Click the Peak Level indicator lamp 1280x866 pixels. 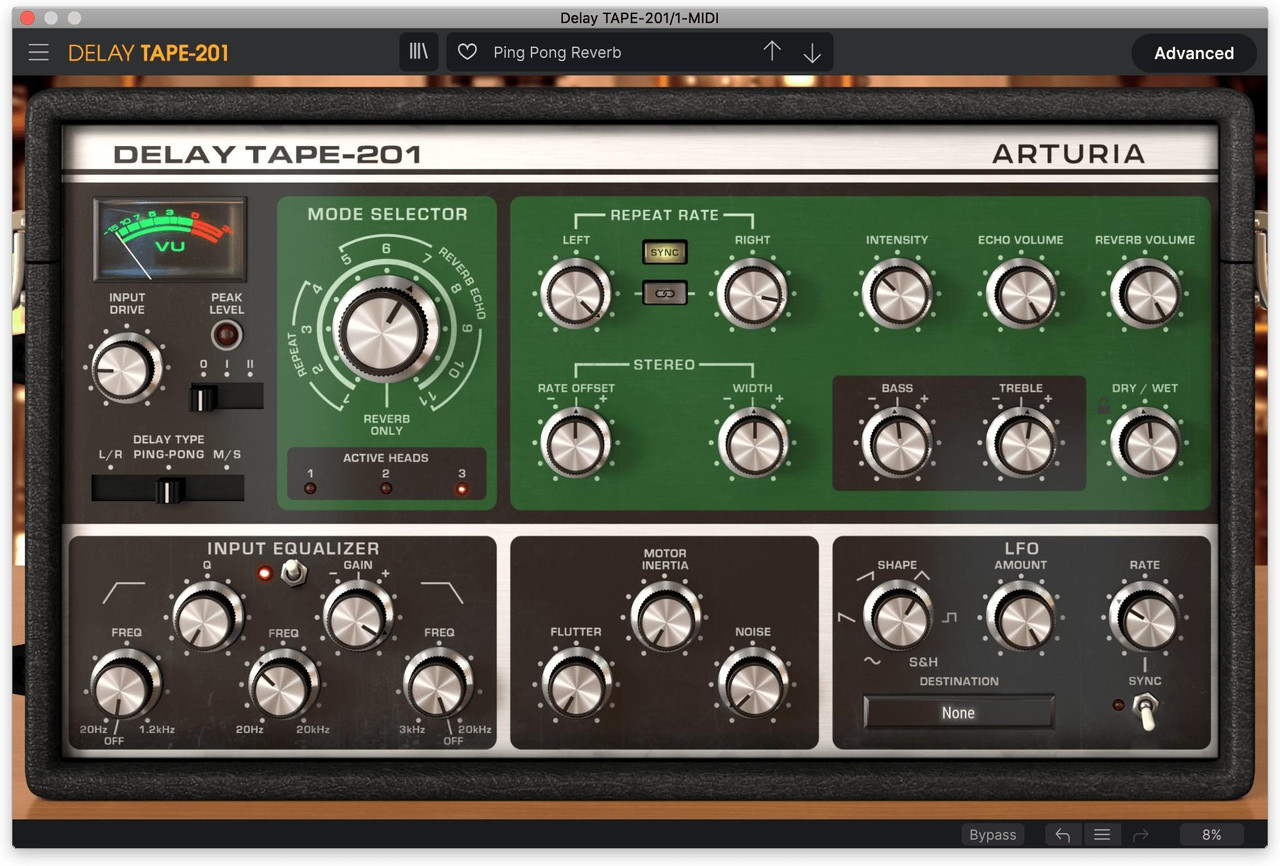[227, 334]
